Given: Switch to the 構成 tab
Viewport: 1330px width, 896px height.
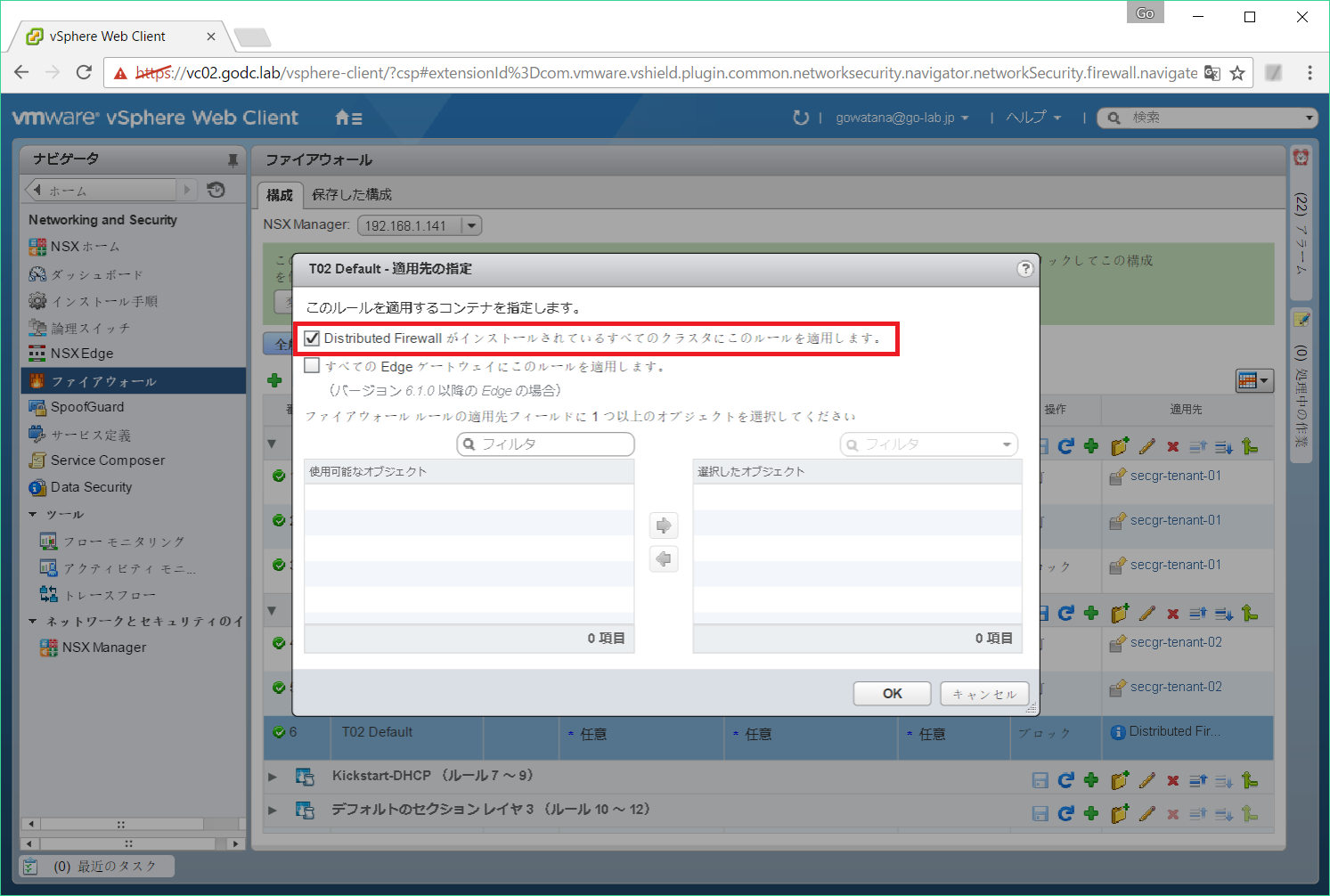Looking at the screenshot, I should point(280,194).
